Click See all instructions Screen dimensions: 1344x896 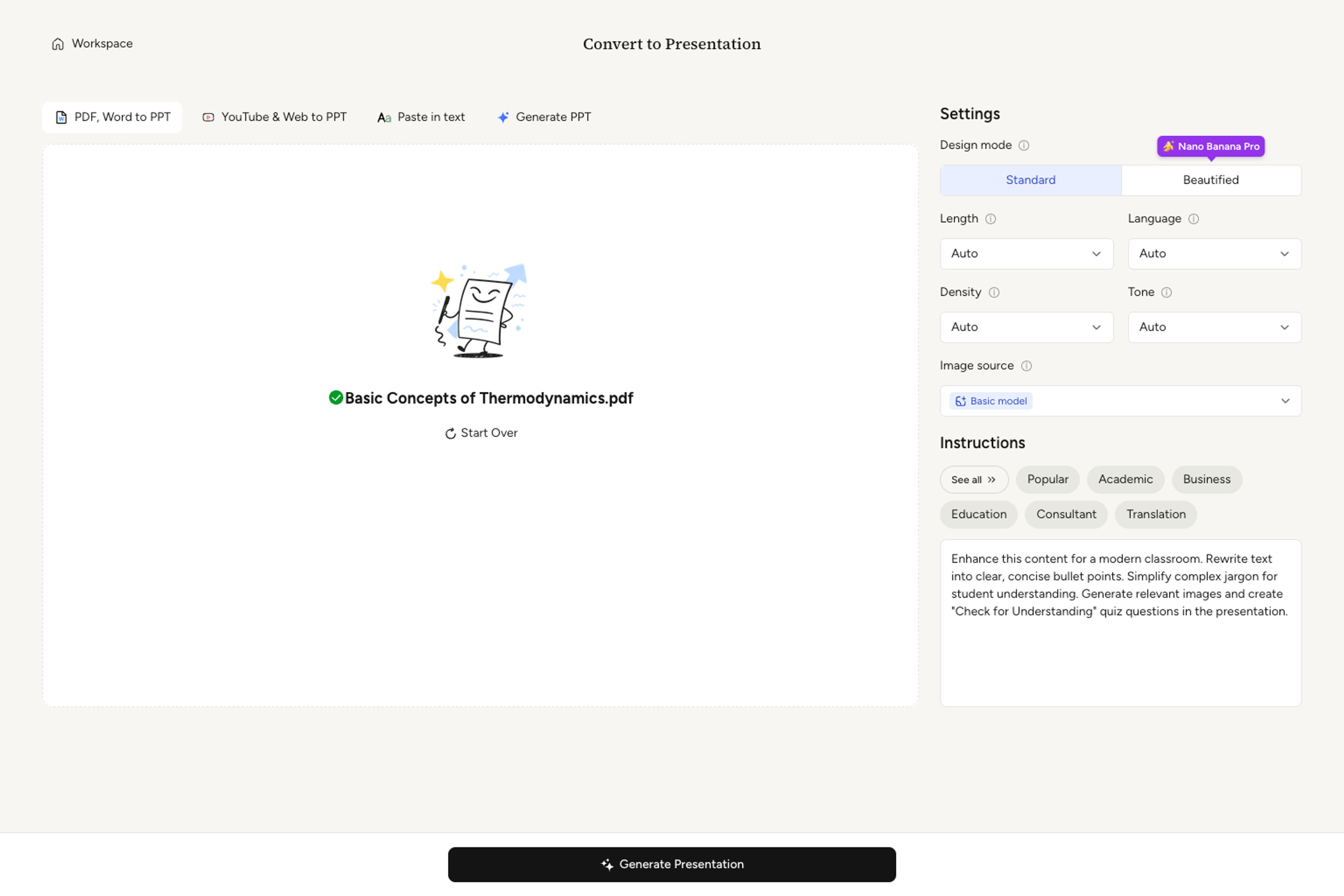pos(974,480)
